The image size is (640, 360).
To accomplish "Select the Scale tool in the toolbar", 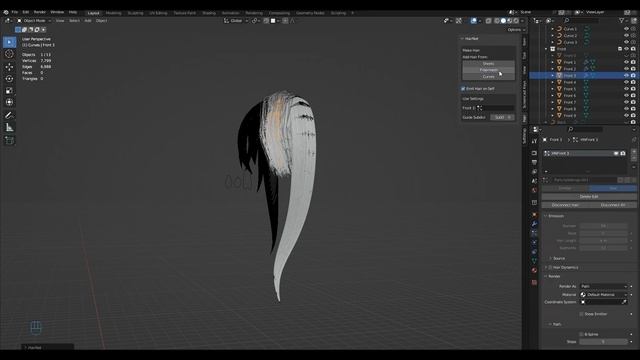I will click(x=9, y=90).
